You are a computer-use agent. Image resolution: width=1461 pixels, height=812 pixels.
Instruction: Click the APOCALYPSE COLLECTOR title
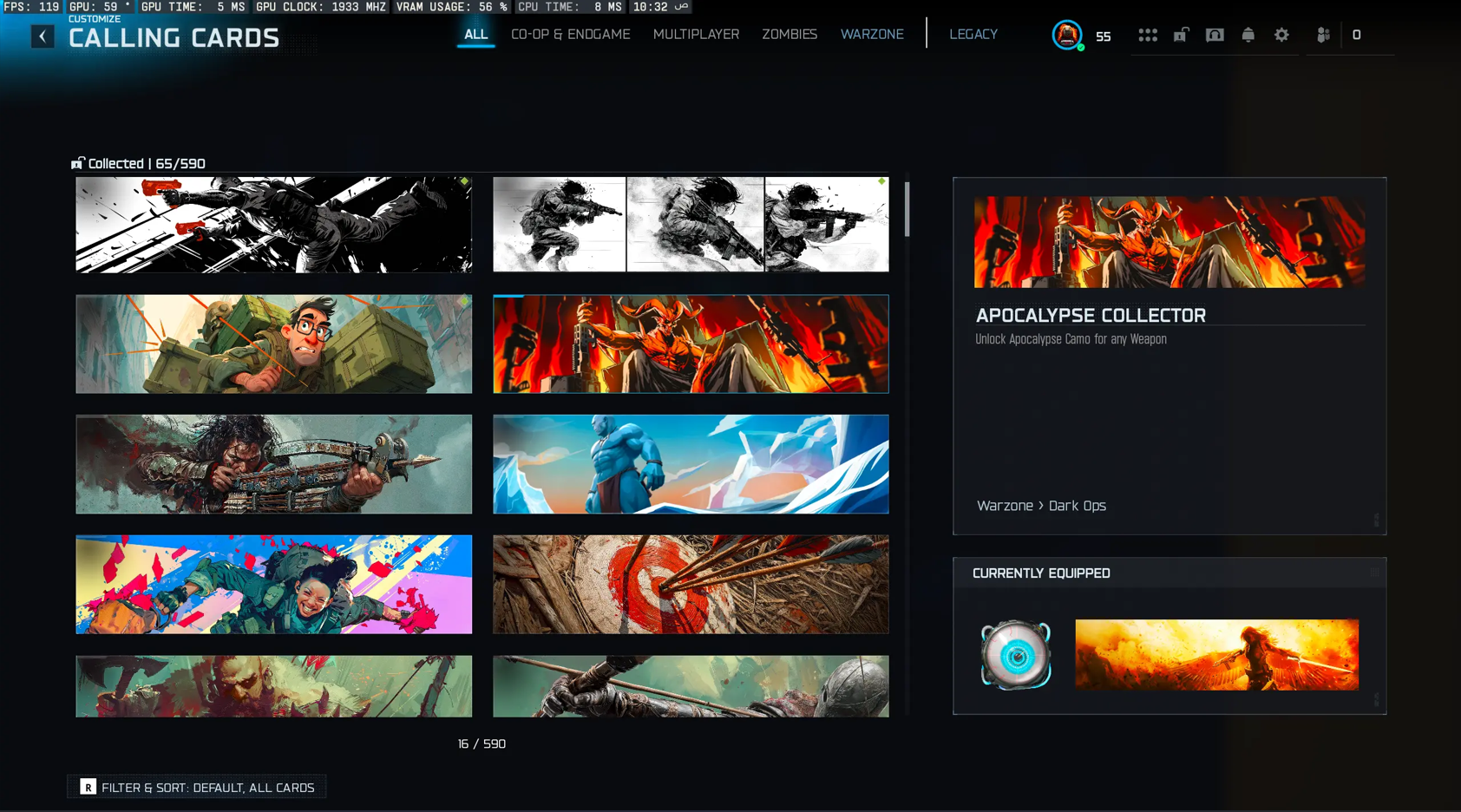(x=1091, y=316)
